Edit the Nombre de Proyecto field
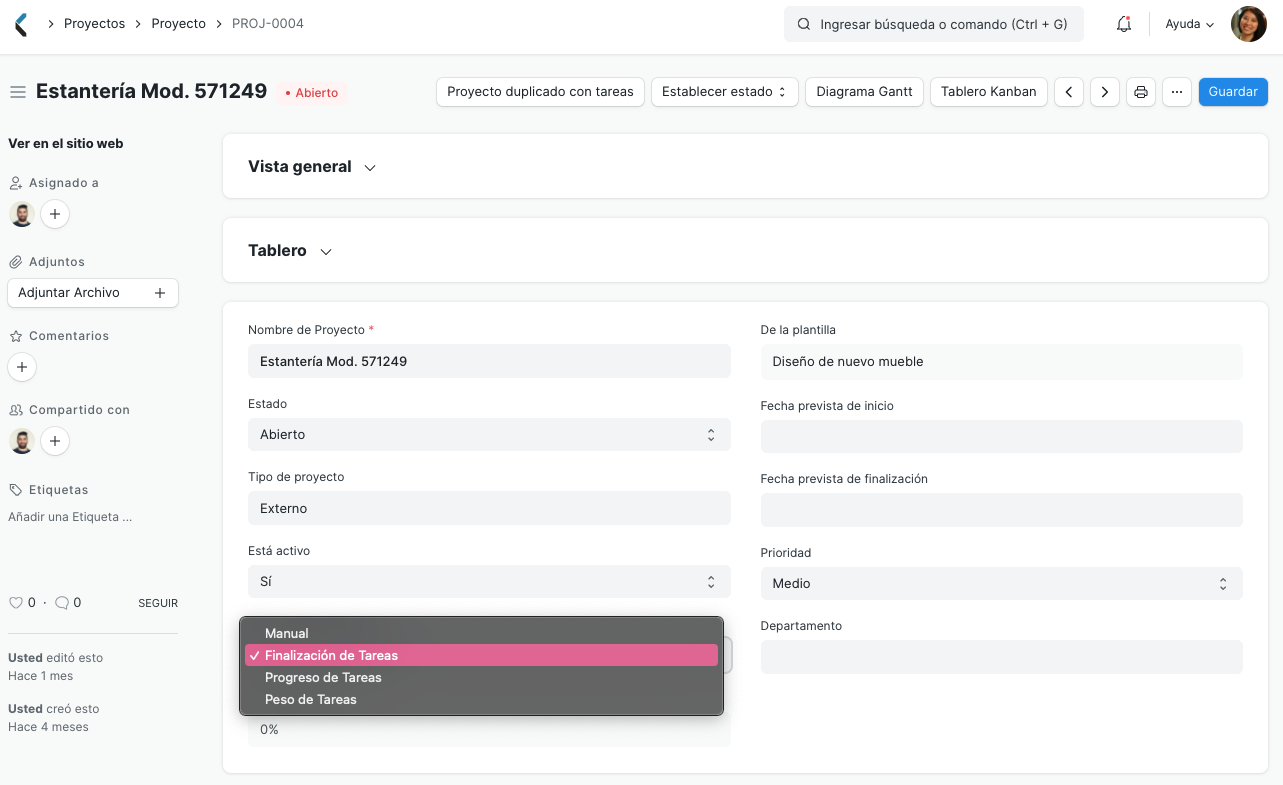 click(489, 362)
